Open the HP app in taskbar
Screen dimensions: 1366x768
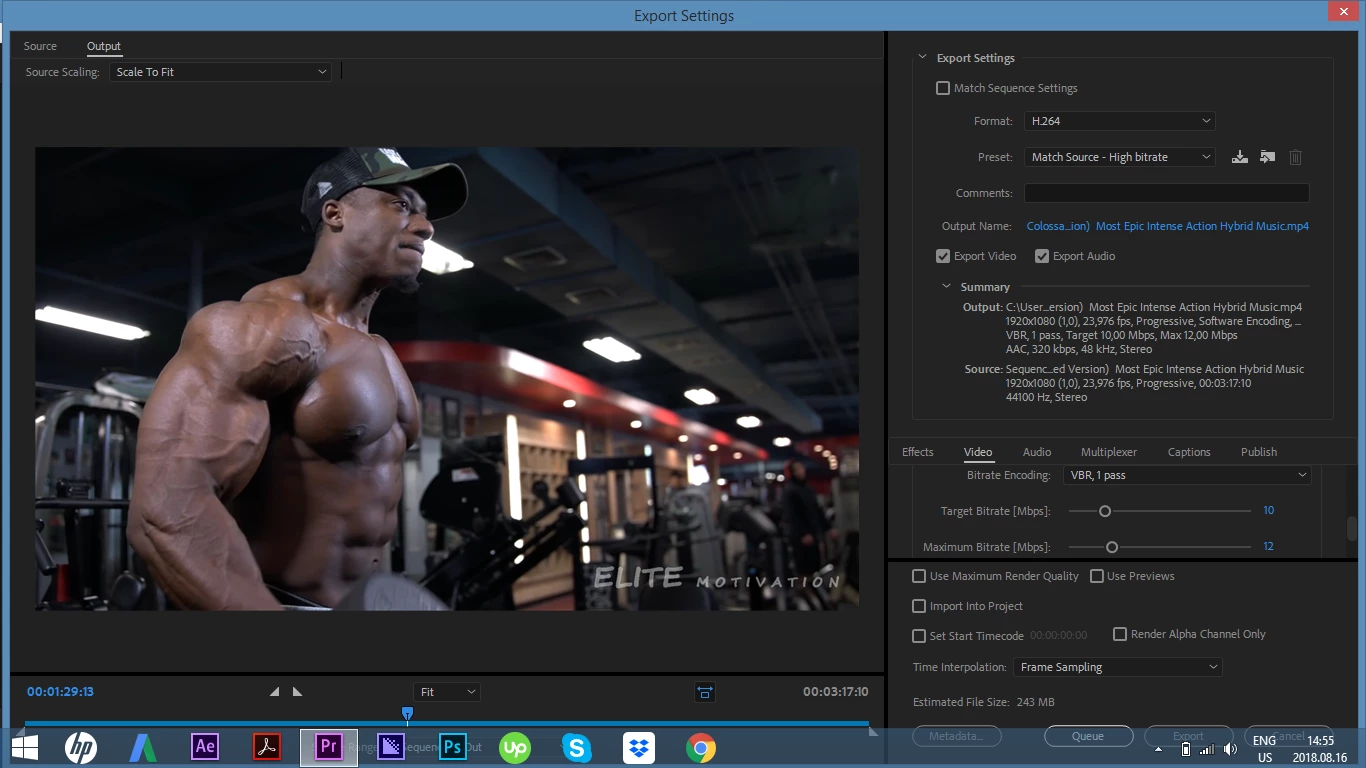tap(81, 747)
